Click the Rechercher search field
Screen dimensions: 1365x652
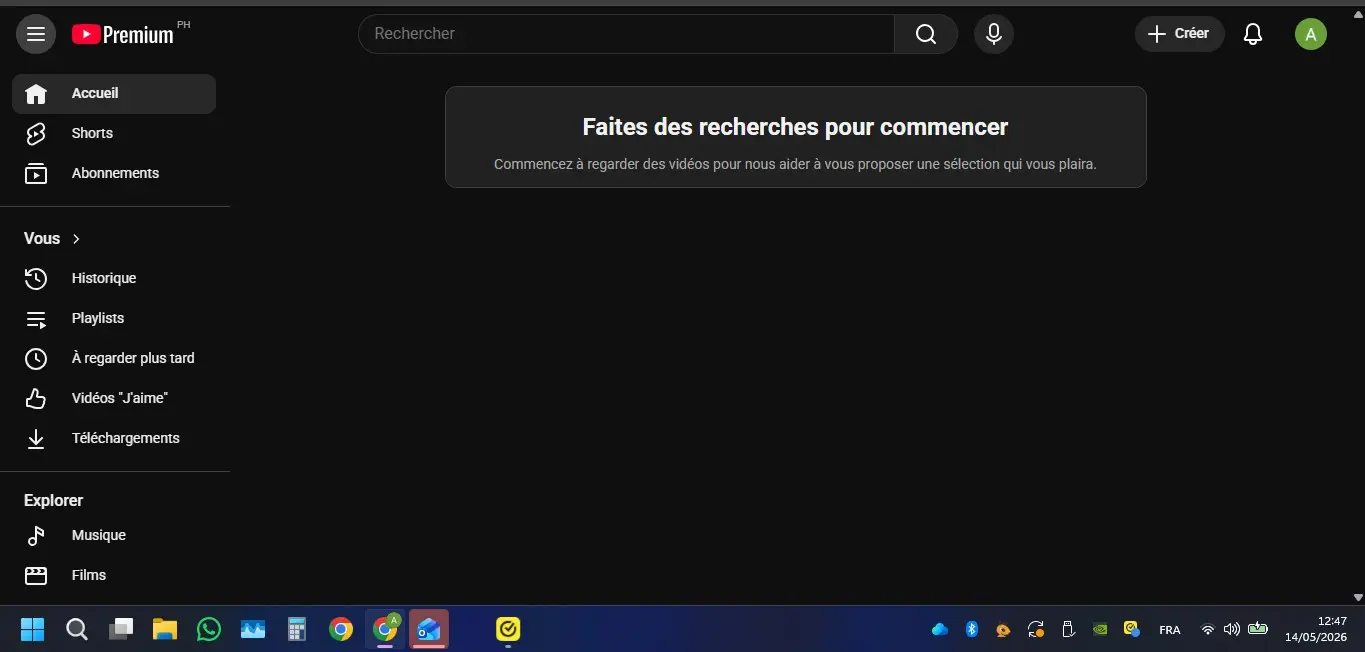click(626, 34)
